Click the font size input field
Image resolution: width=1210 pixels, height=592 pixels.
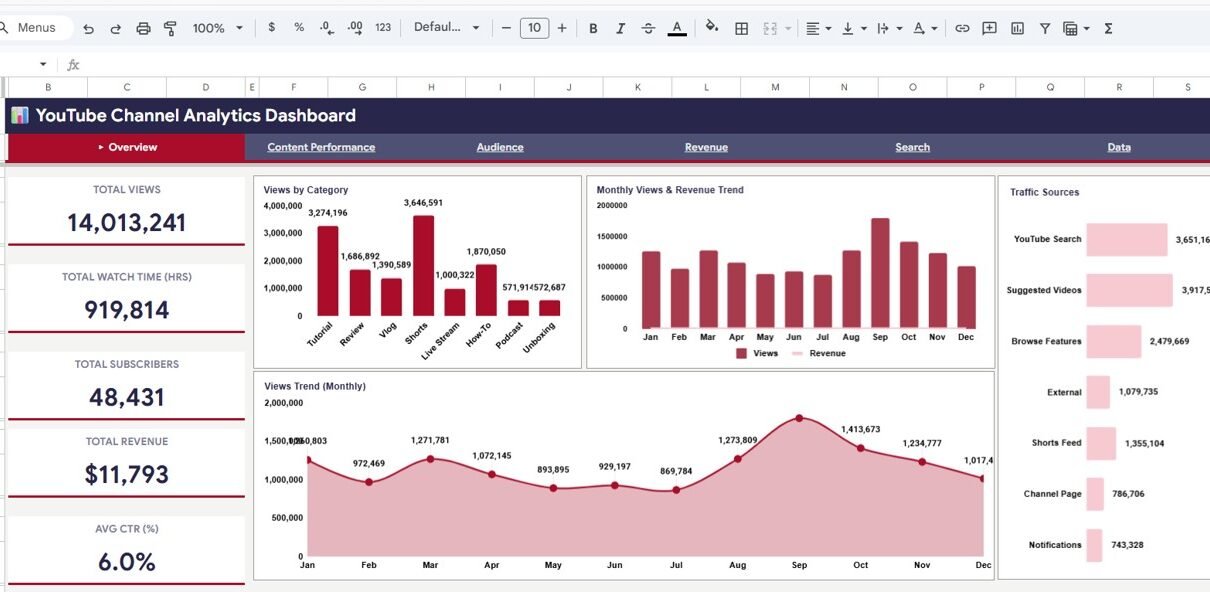tap(534, 28)
